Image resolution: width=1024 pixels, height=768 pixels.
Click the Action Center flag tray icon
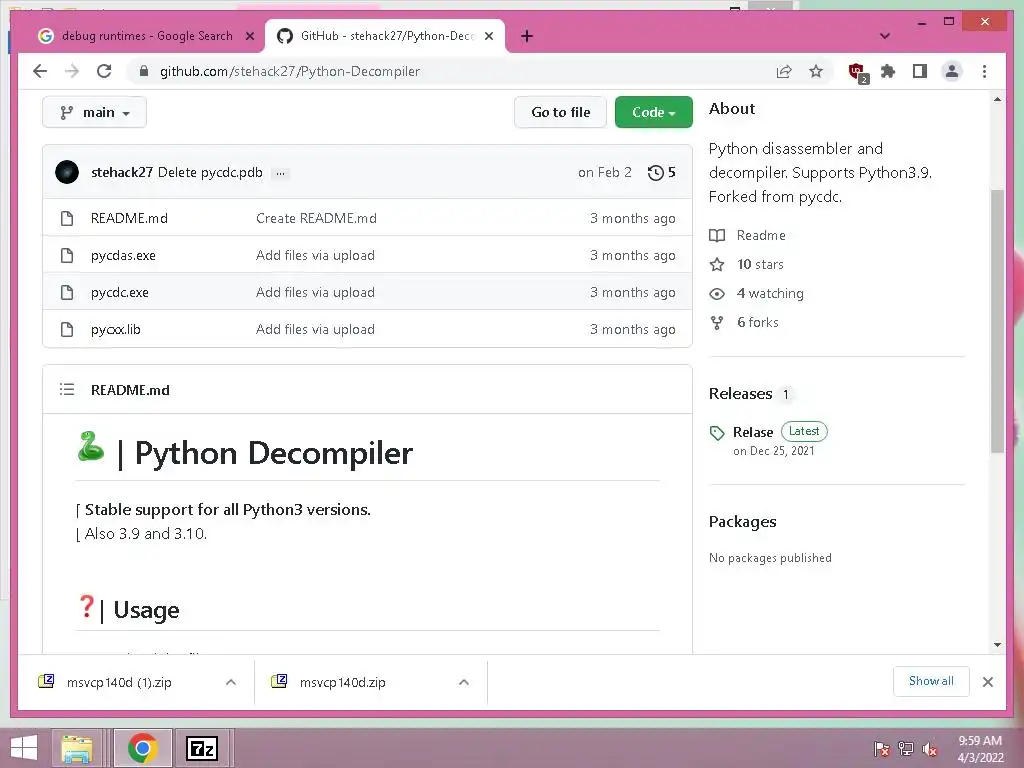tap(881, 749)
